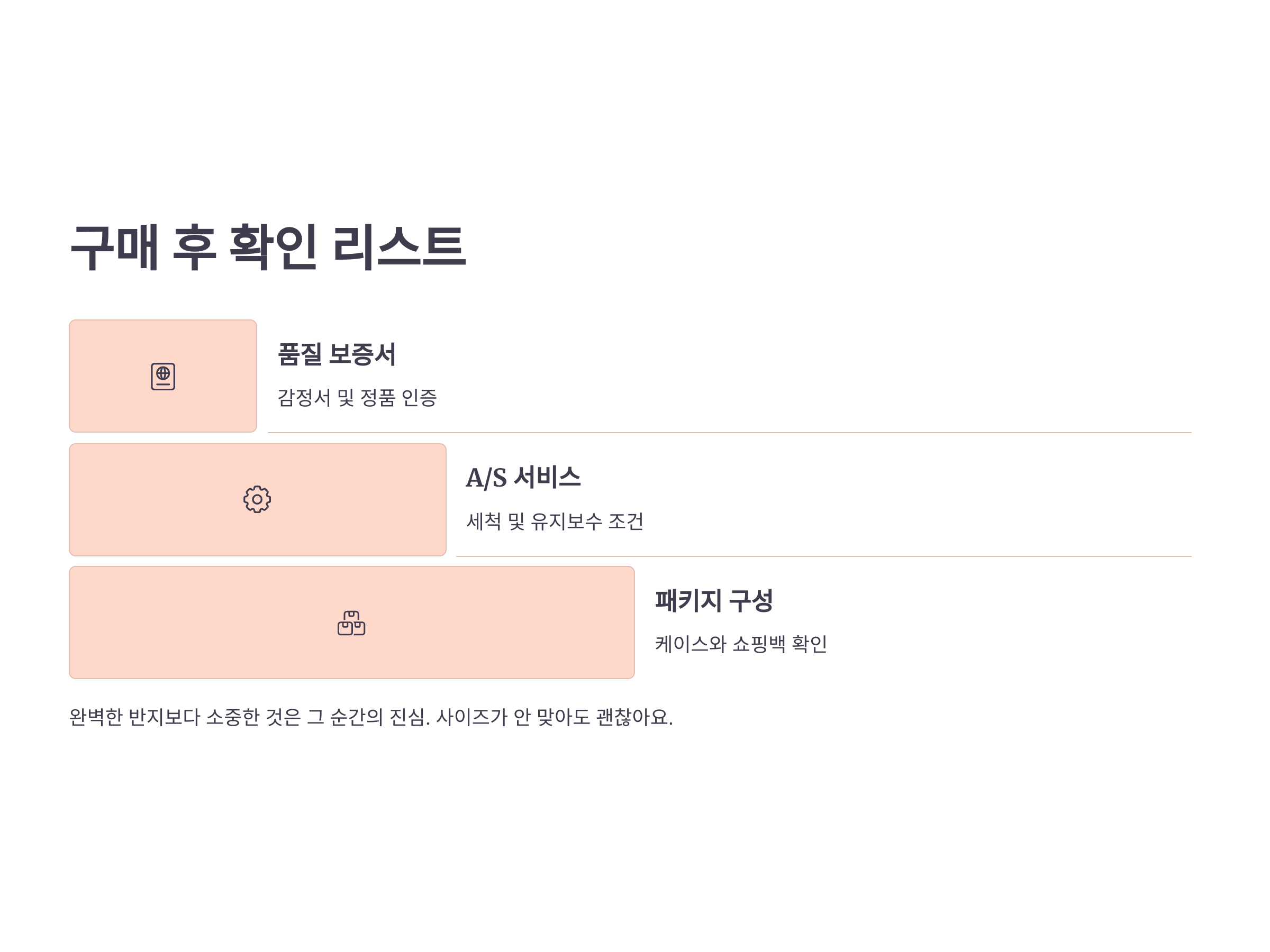Screen dimensions: 1270x952
Task: Click the word 구매 in the title
Action: pyautogui.click(x=114, y=248)
